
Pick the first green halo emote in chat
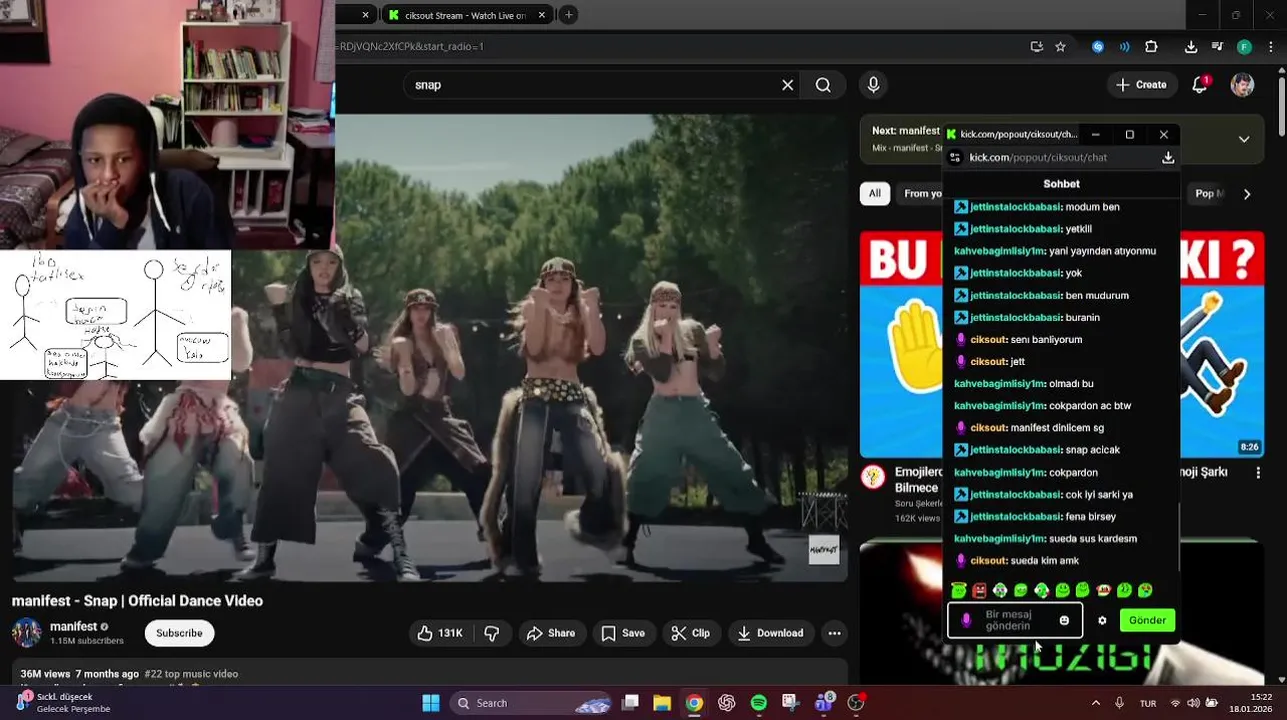click(x=959, y=590)
